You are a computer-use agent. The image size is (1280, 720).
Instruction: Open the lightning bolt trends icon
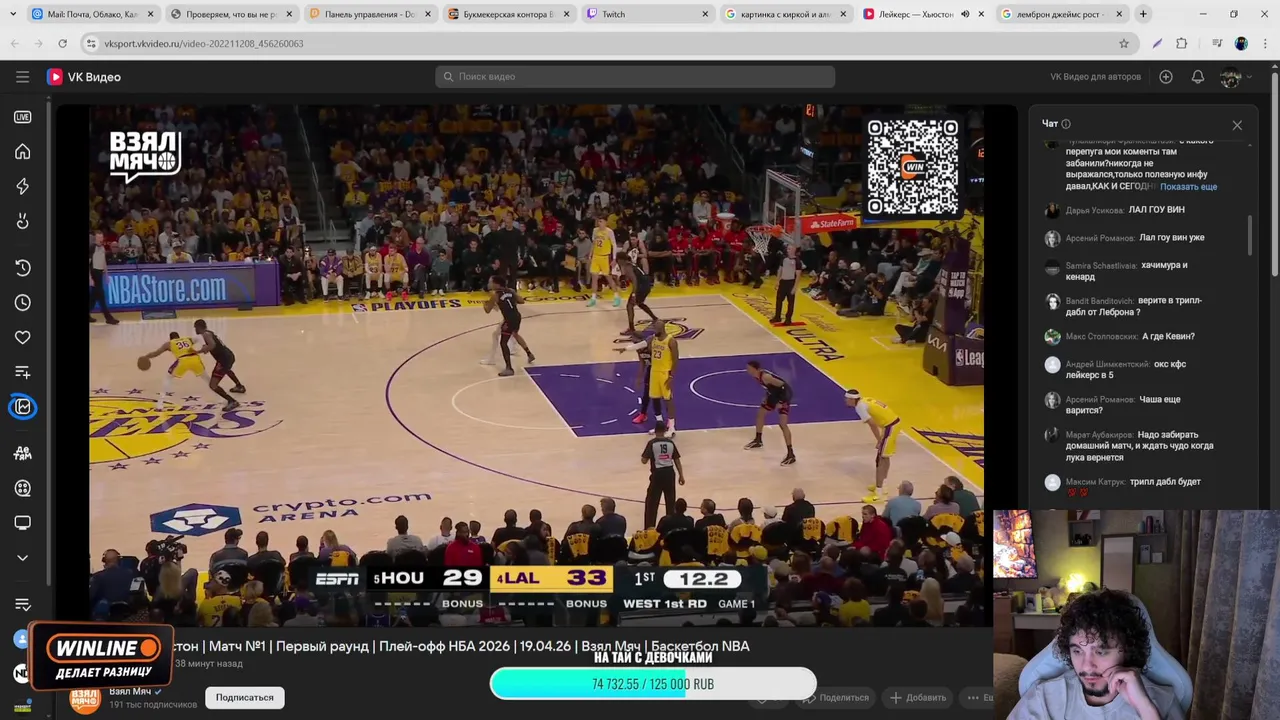22,187
